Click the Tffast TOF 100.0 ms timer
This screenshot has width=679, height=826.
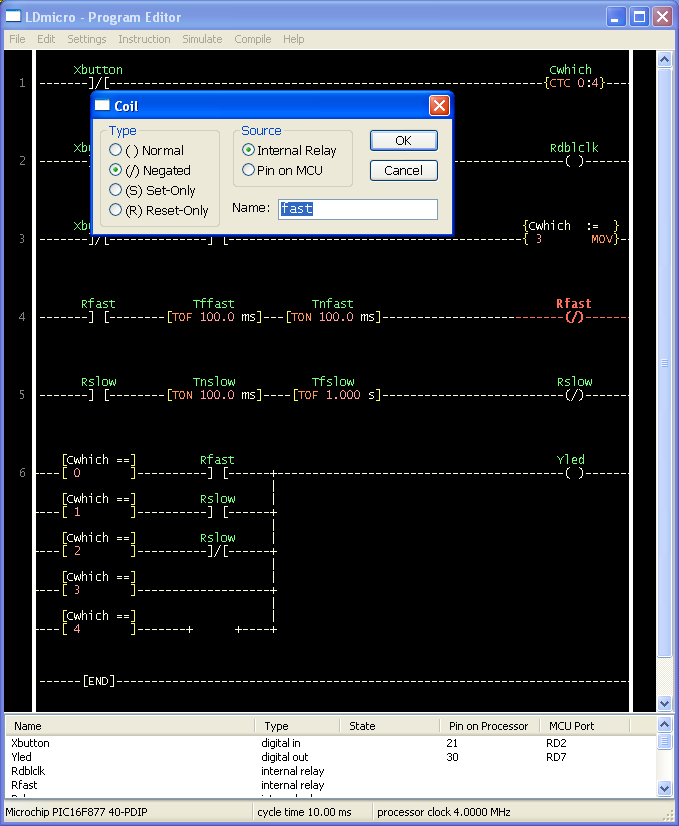point(214,317)
